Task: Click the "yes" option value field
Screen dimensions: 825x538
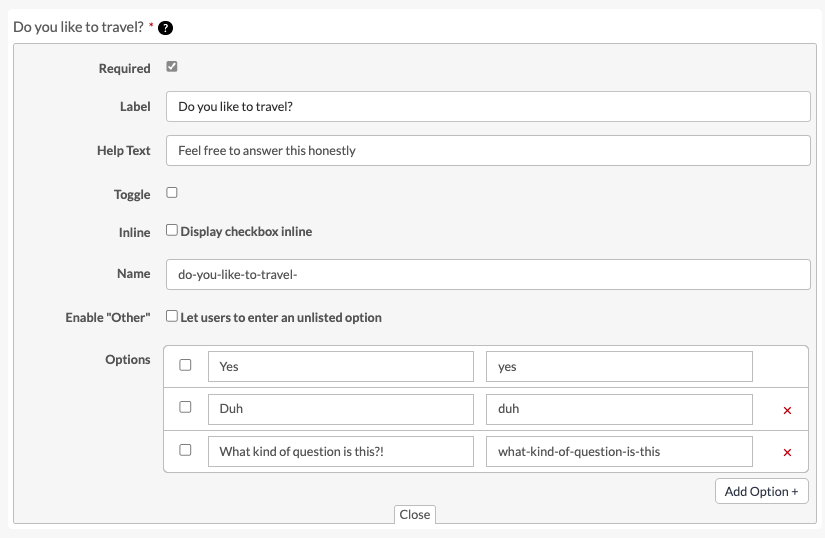Action: point(618,367)
